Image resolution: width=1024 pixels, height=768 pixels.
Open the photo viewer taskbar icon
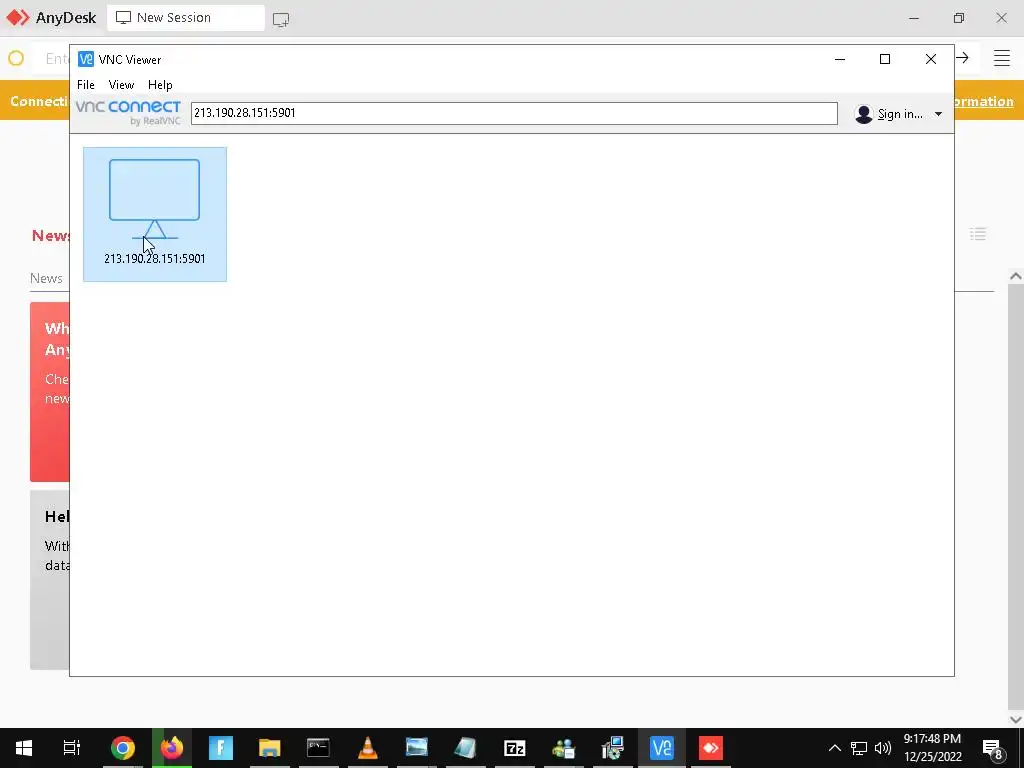417,748
